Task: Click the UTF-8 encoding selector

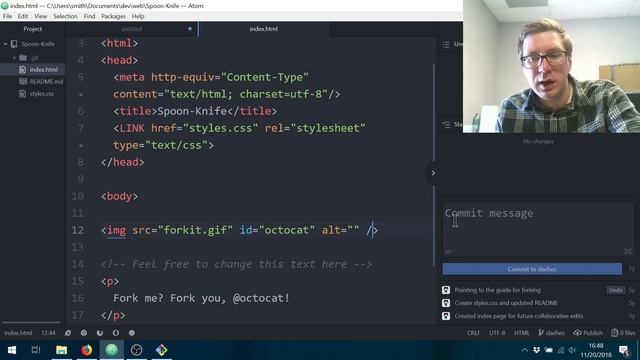Action: [497, 333]
